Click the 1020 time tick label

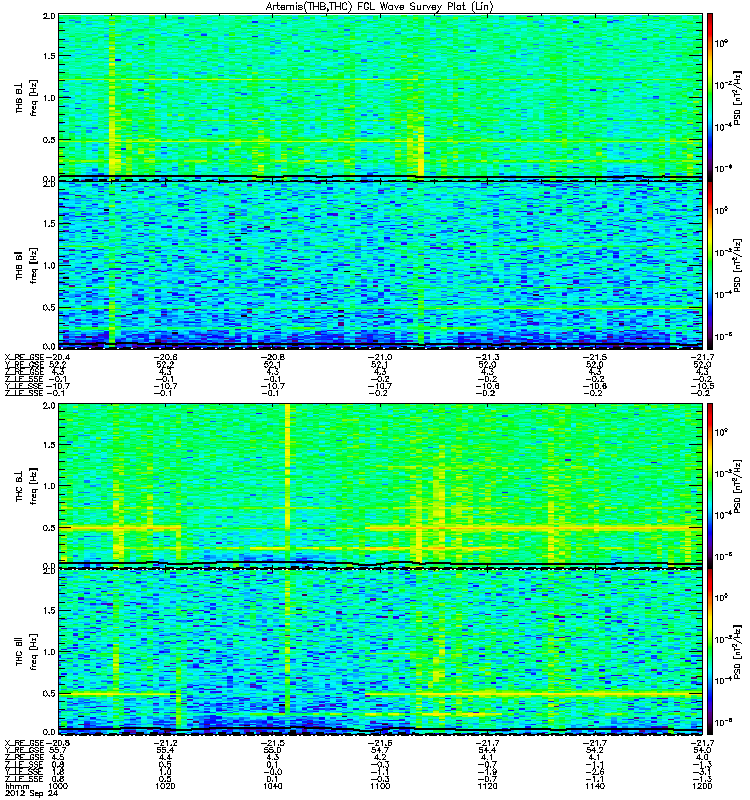point(166,785)
